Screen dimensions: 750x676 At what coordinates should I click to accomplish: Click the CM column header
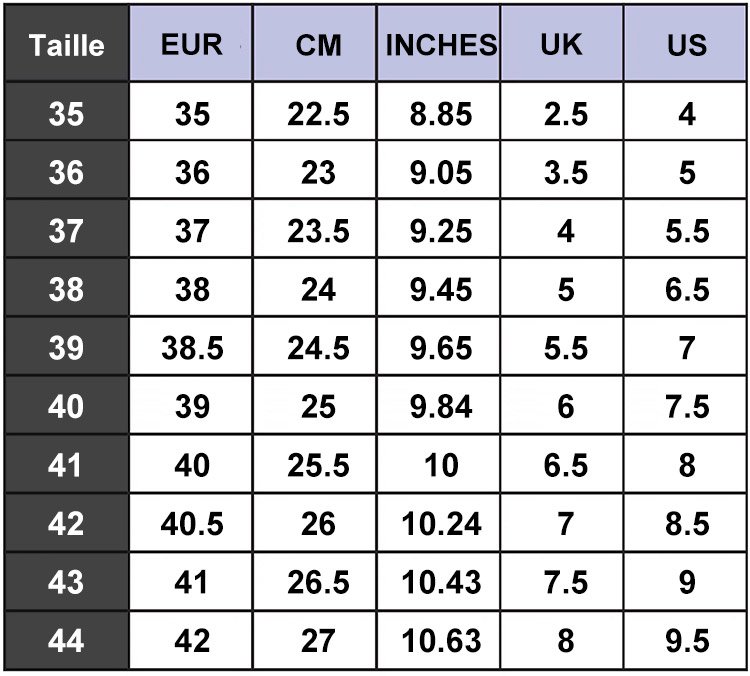[318, 45]
